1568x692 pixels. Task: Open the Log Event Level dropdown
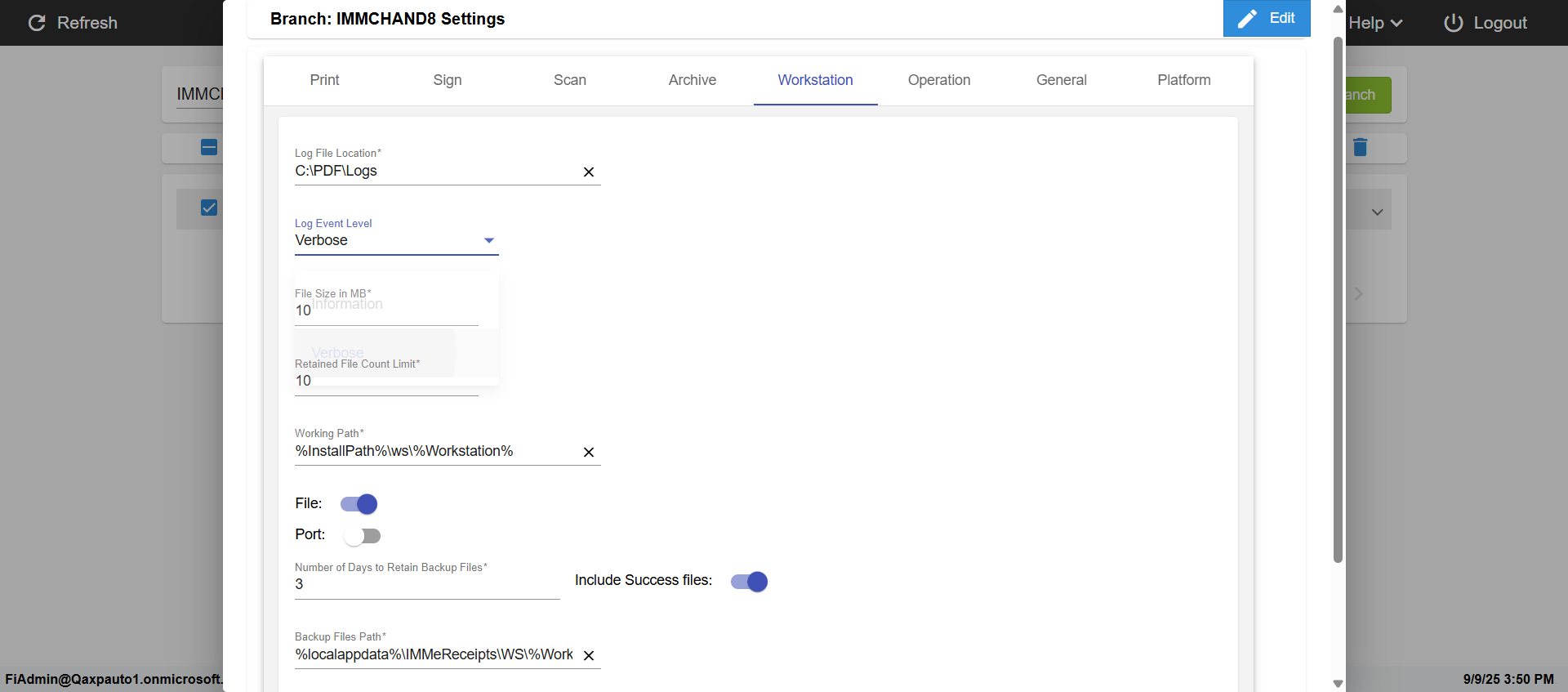click(396, 240)
